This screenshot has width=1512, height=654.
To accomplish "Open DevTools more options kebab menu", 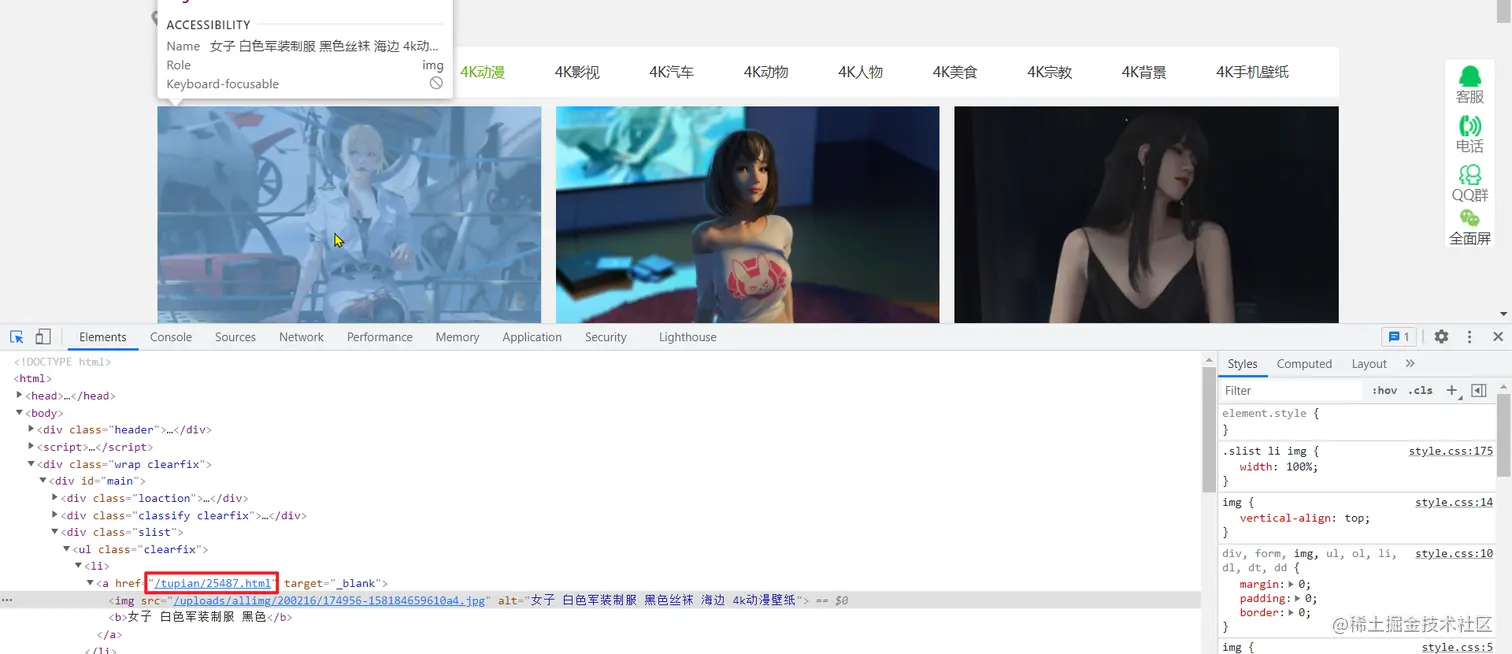I will [x=1469, y=337].
